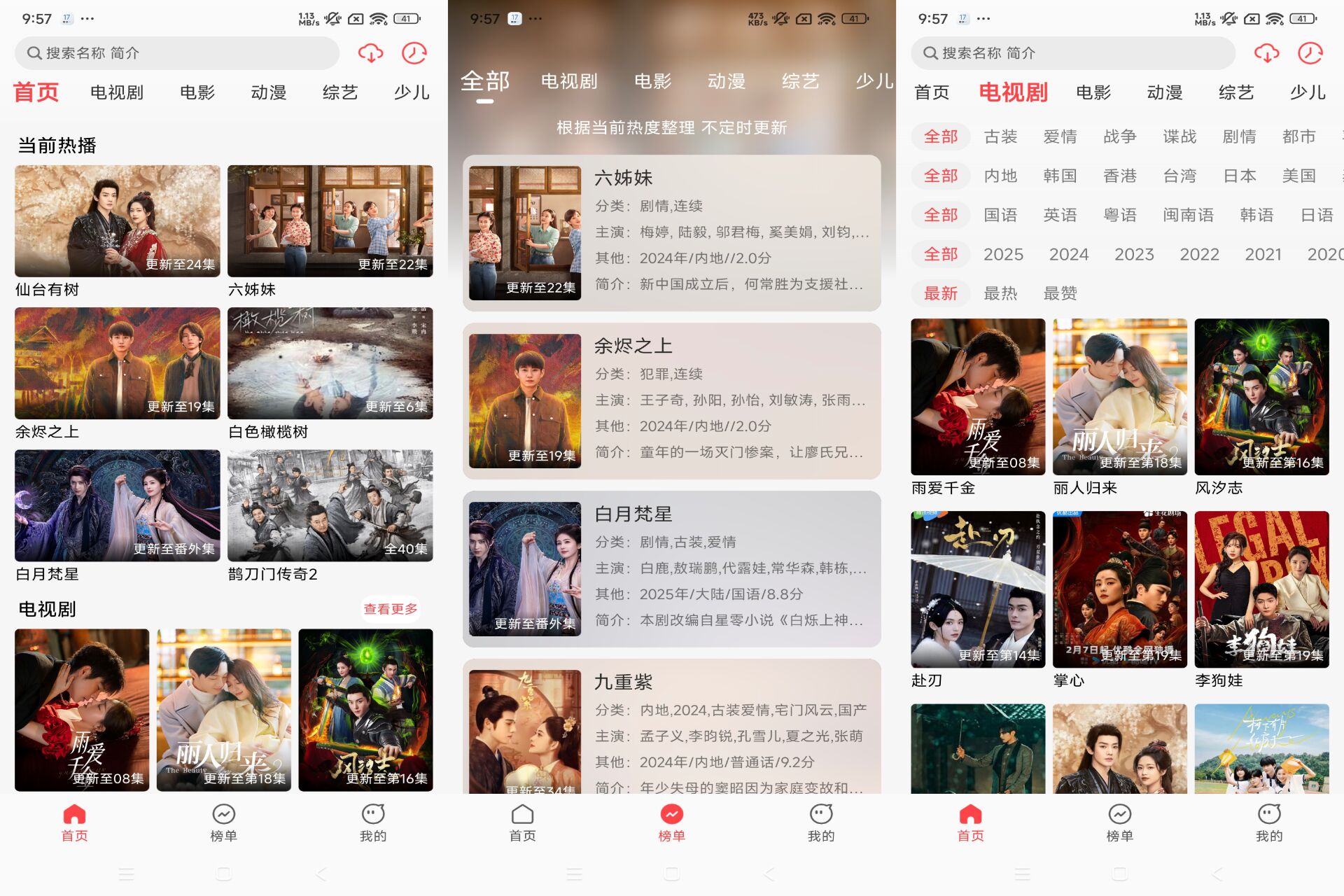Select the 电视剧 category tab

click(118, 90)
